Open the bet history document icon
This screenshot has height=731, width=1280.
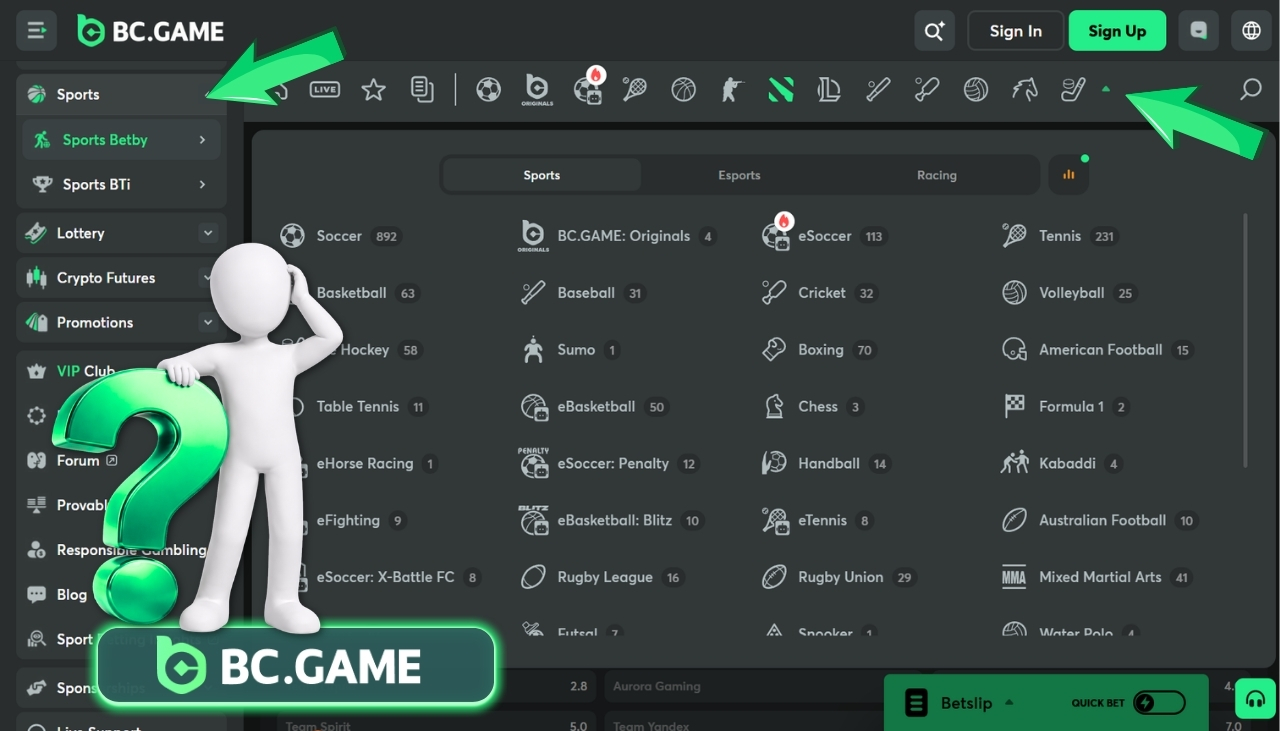422,90
